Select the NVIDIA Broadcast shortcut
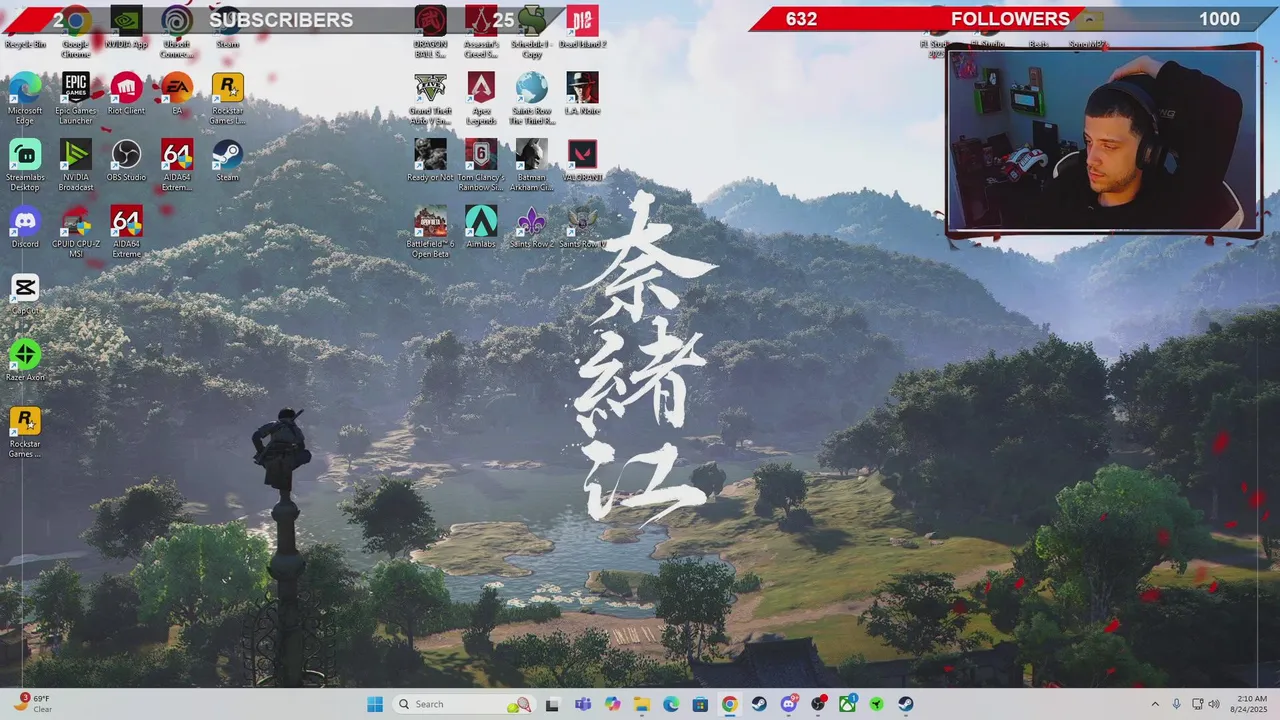 (76, 165)
